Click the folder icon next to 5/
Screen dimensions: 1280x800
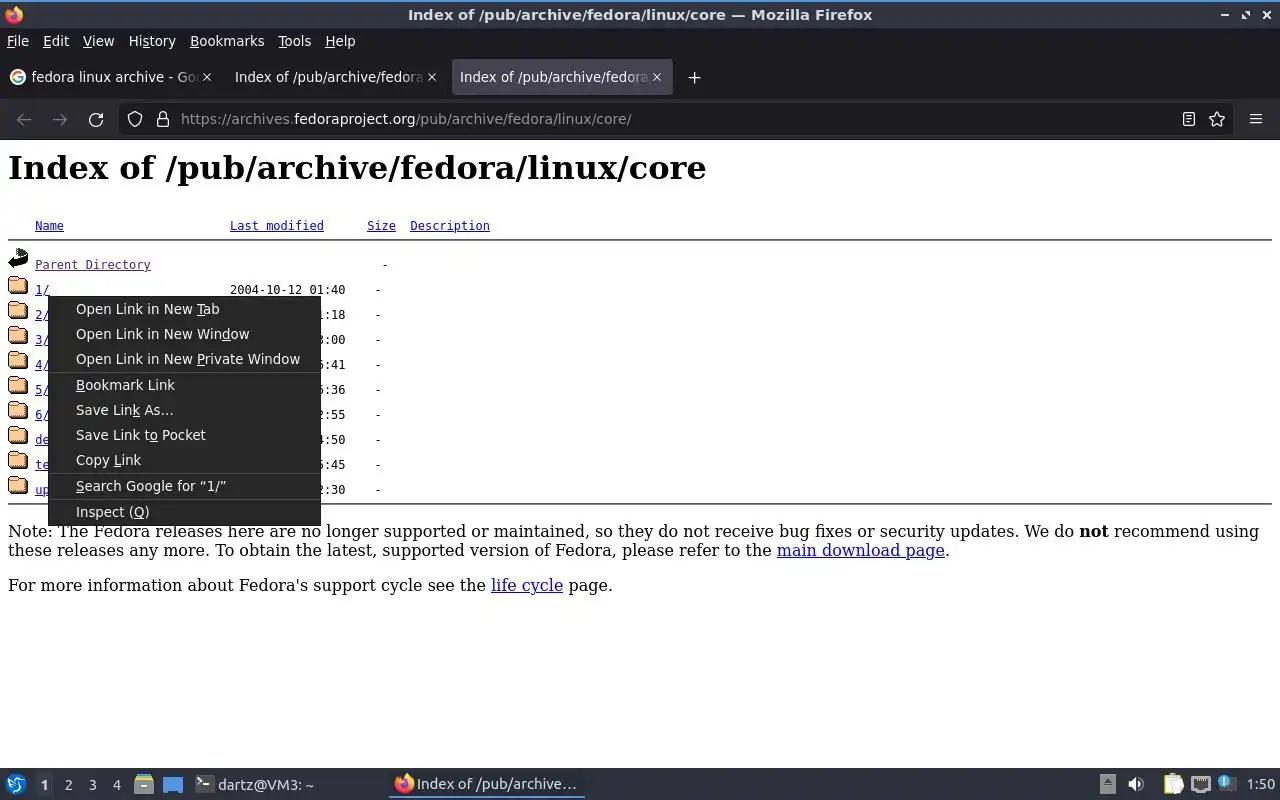tap(18, 386)
